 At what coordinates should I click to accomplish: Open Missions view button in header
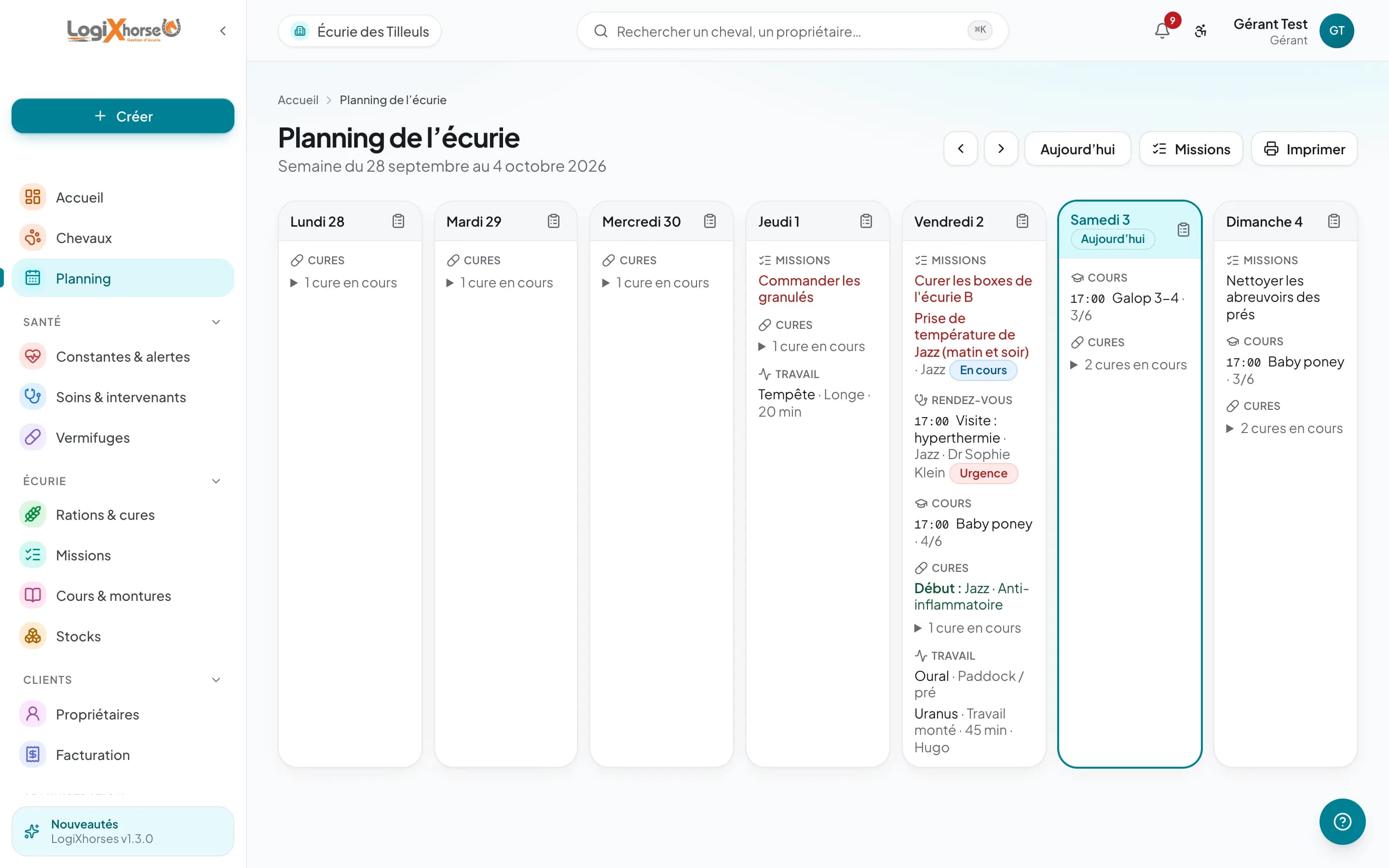pos(1191,149)
